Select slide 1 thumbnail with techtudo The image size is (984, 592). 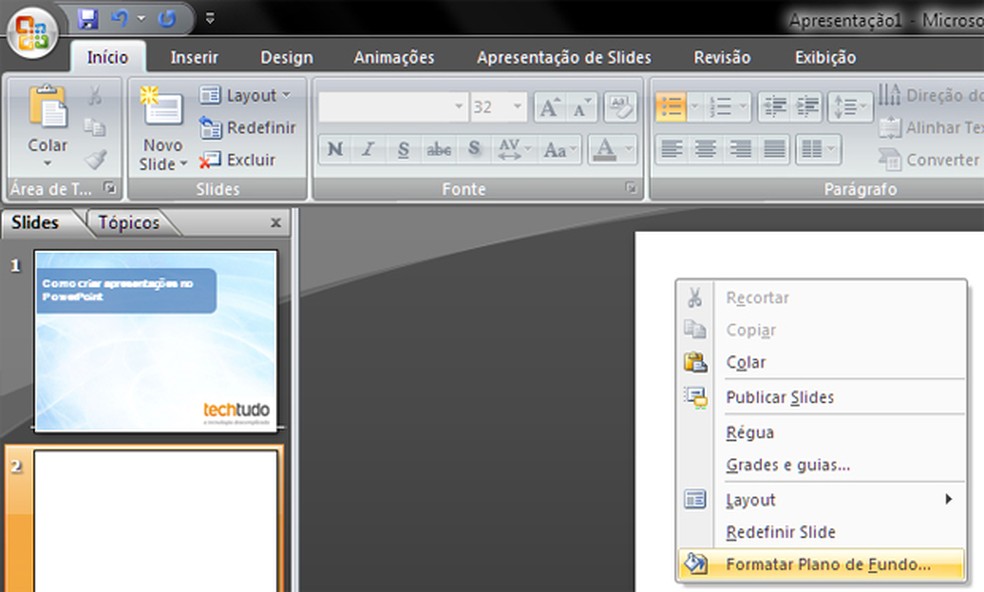156,341
